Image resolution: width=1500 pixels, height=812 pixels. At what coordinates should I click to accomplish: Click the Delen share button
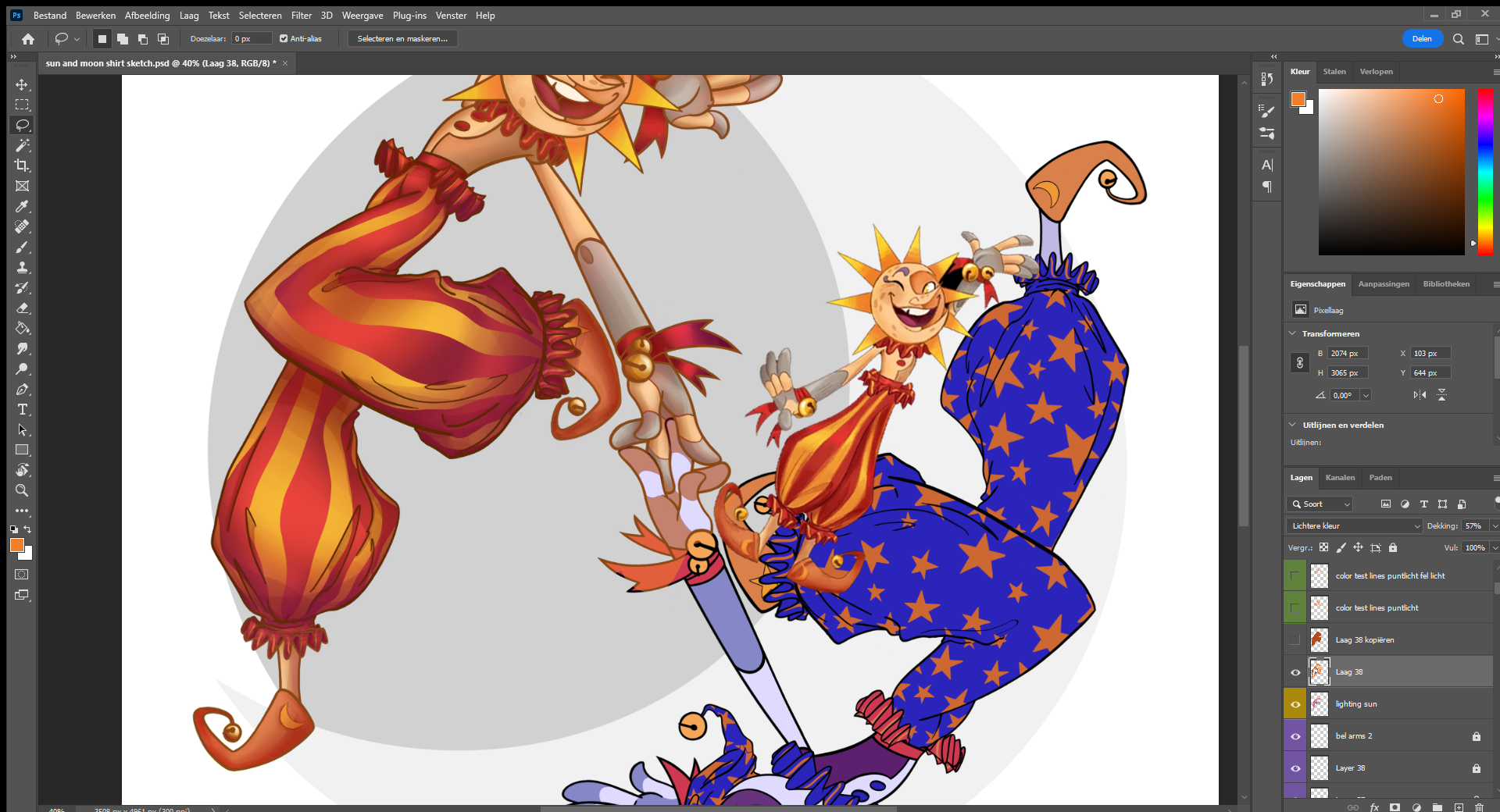[1422, 39]
